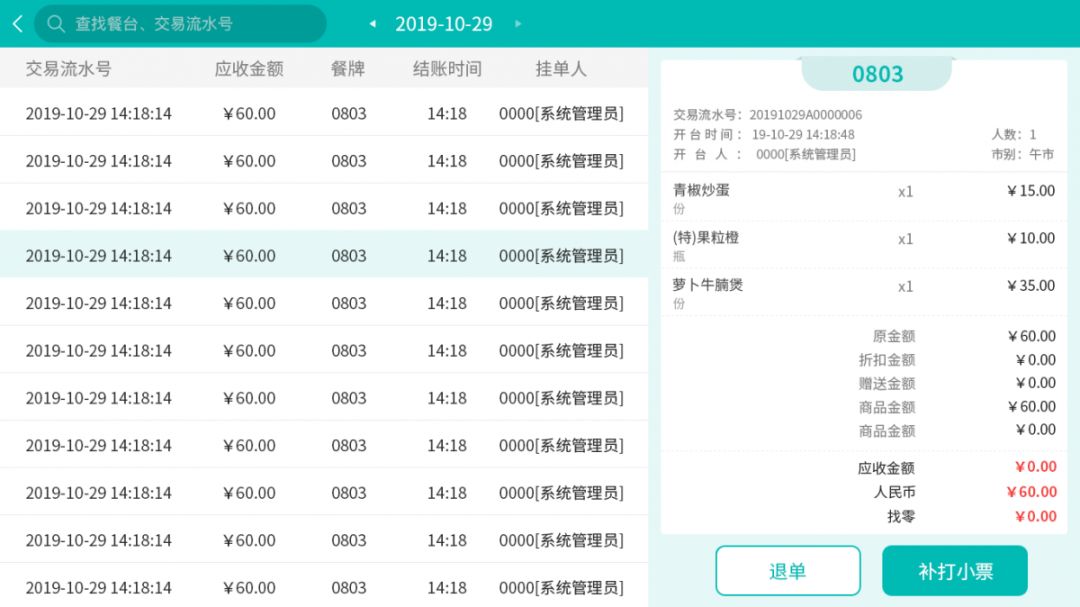Image resolution: width=1080 pixels, height=607 pixels.
Task: Select the highlighted transaction row
Action: (x=324, y=255)
